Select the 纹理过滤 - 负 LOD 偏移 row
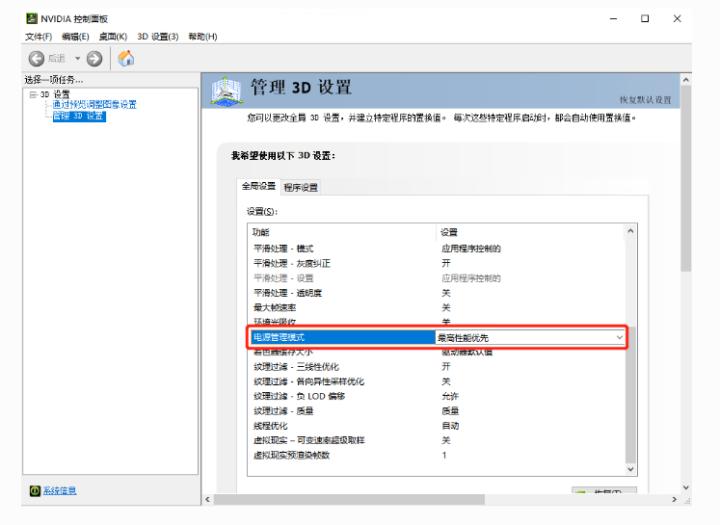720x525 pixels. click(438, 396)
